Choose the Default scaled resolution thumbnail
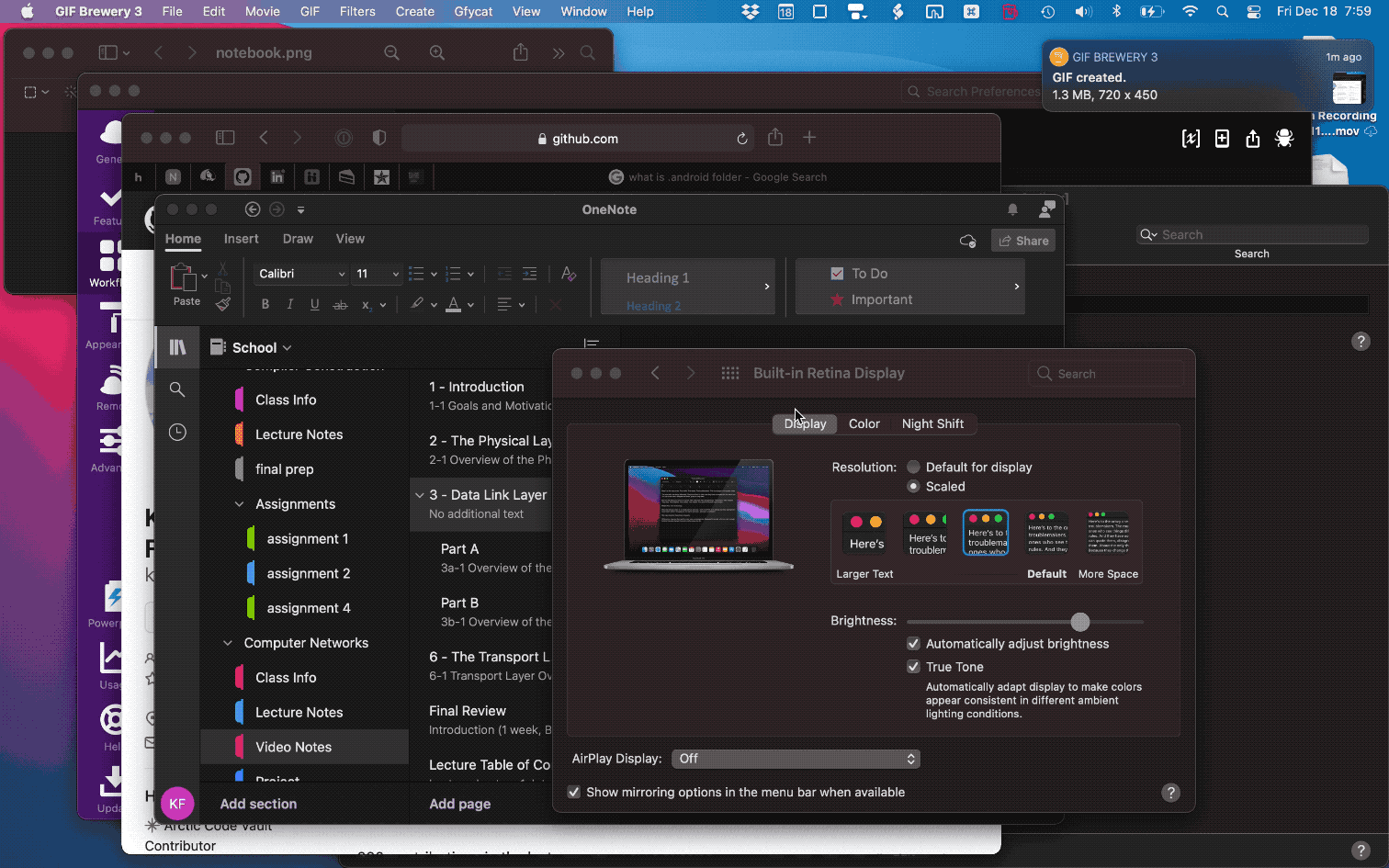Screen dimensions: 1389x868 [1047, 534]
